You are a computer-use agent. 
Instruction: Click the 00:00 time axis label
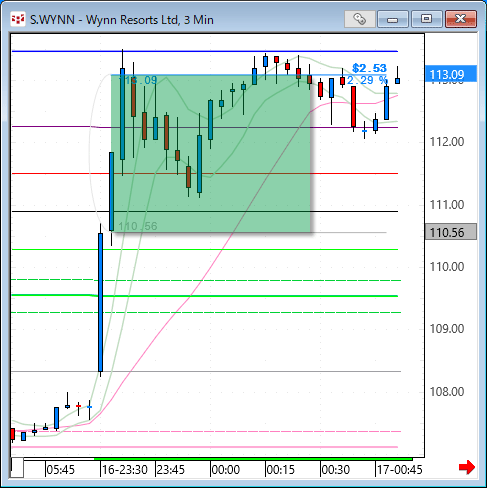click(226, 470)
